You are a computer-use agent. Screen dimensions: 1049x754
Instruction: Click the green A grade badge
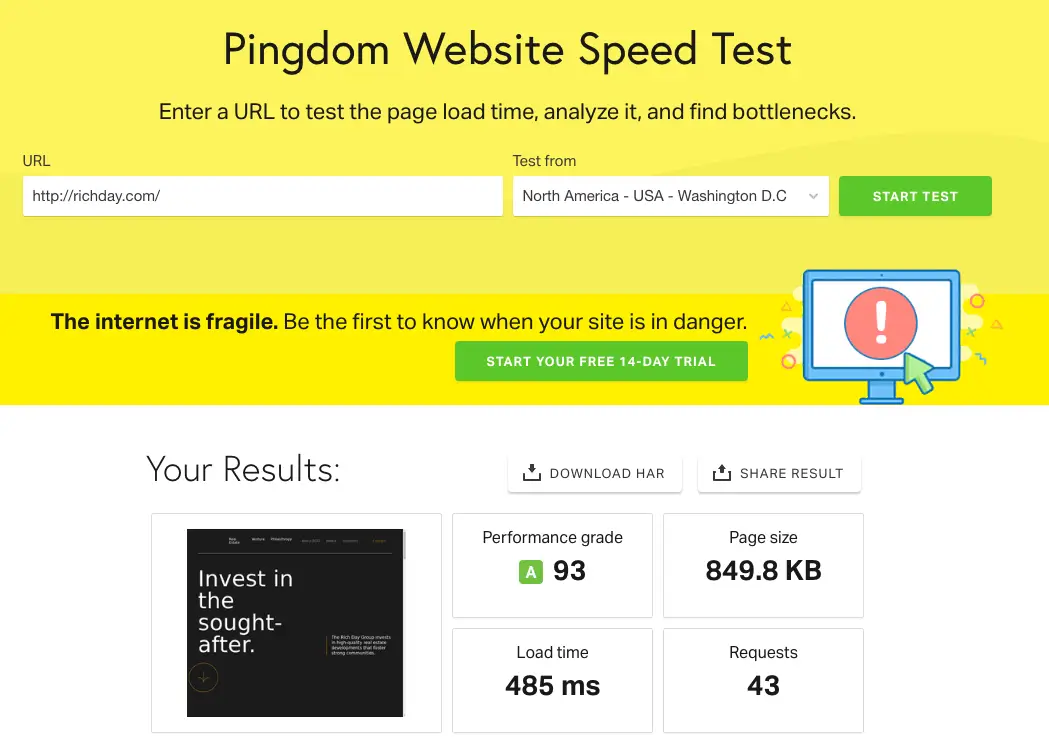click(531, 572)
